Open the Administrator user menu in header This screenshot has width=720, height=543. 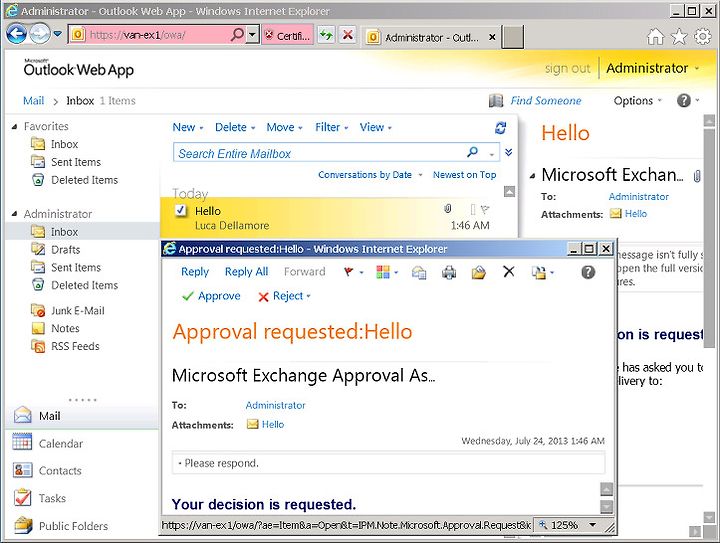[652, 68]
